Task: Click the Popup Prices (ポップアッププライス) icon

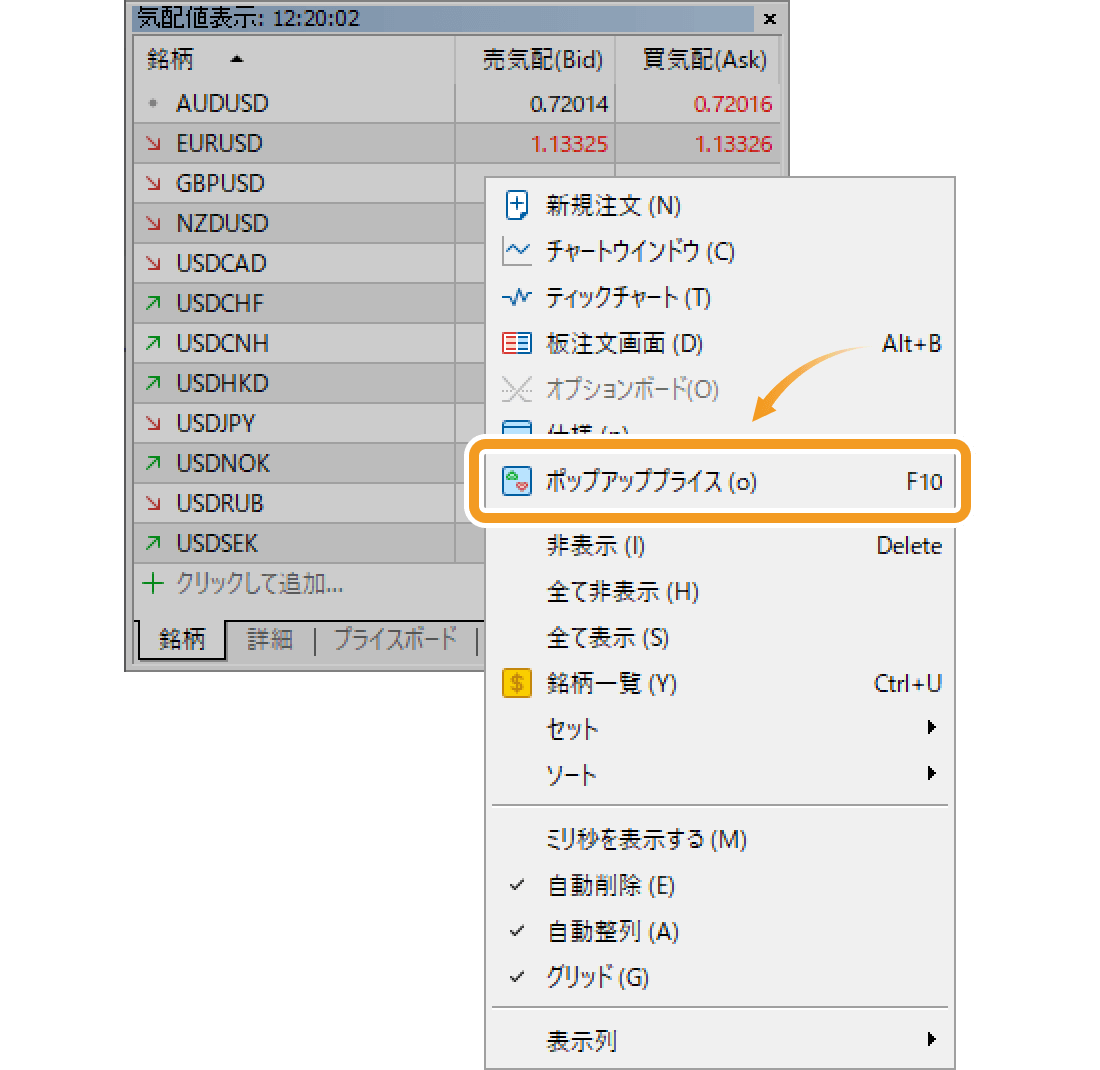Action: pos(517,481)
